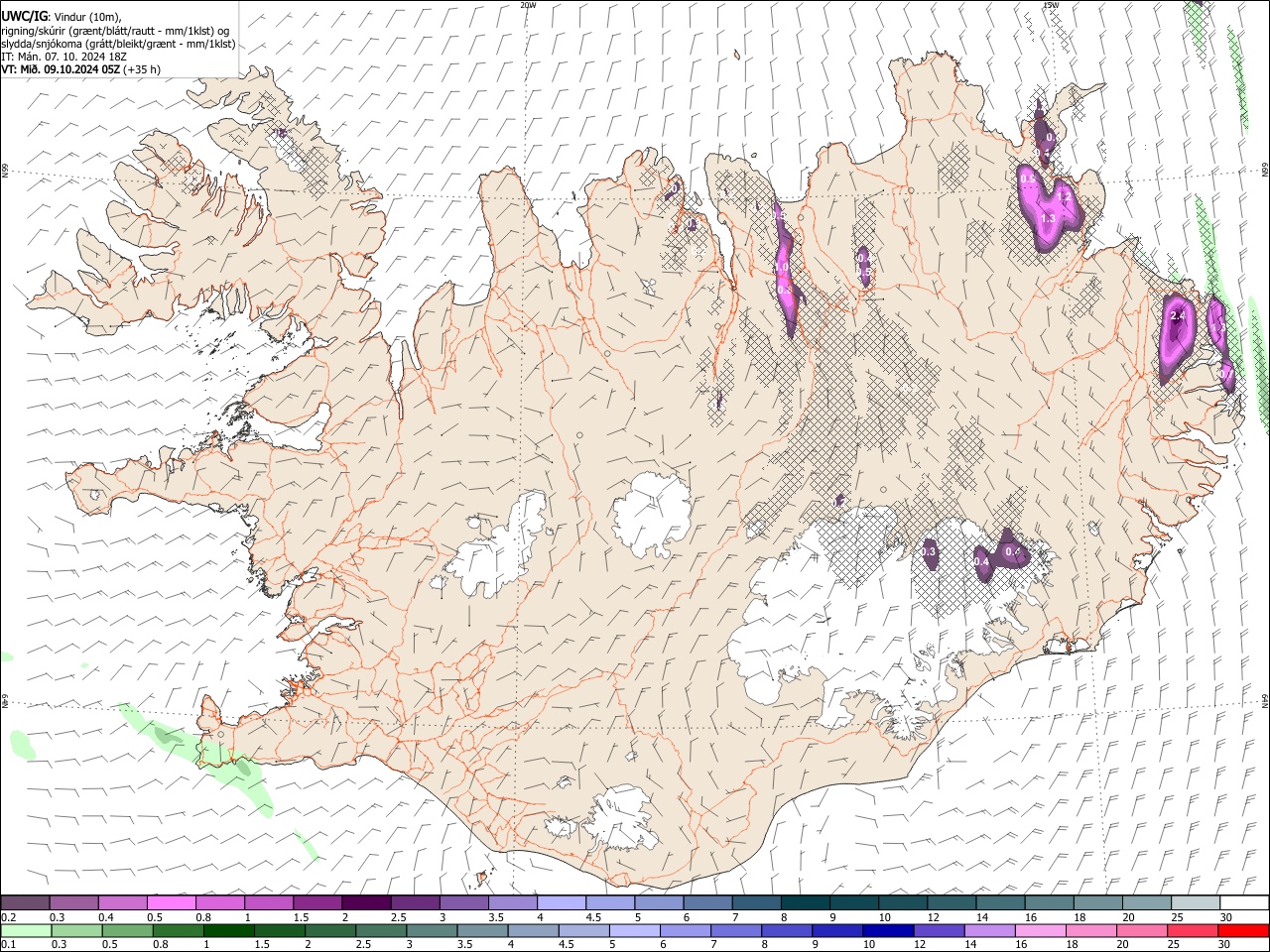The width and height of the screenshot is (1270, 952).
Task: Click the "1.2" snowfall value in the northeast patch
Action: click(1065, 196)
